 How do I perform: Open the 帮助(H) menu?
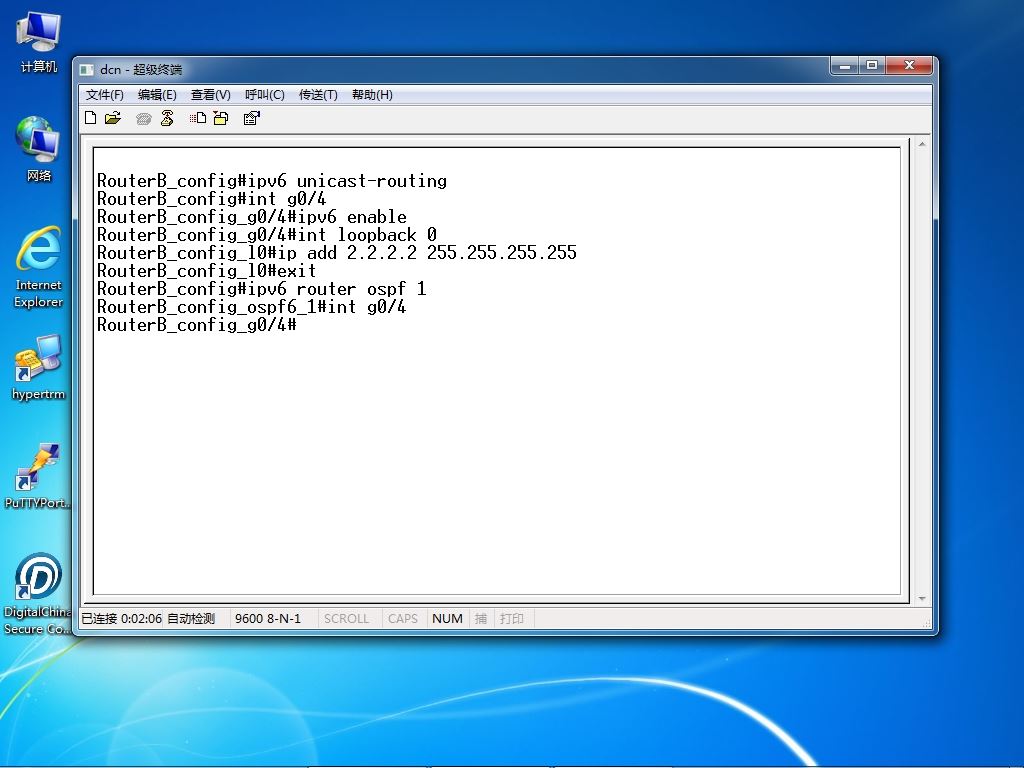click(x=372, y=95)
